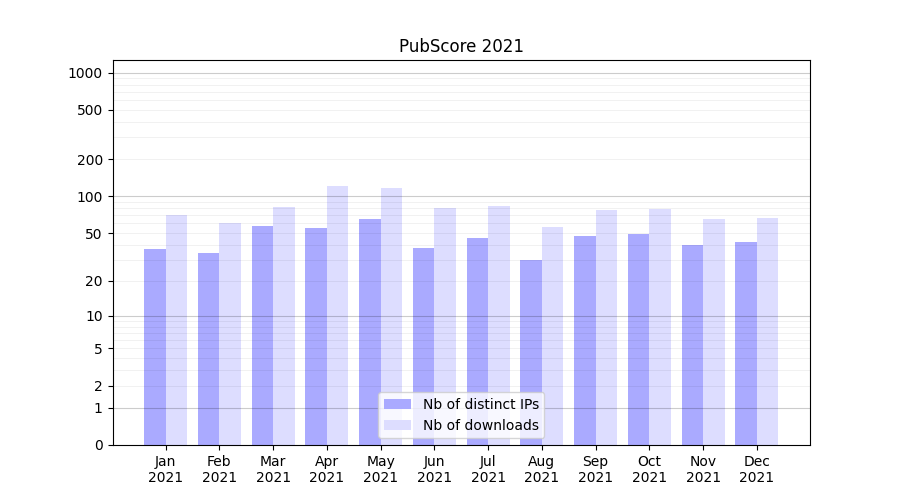The height and width of the screenshot is (500, 900).
Task: Click the 1000 y-axis tick label
Action: point(85,73)
